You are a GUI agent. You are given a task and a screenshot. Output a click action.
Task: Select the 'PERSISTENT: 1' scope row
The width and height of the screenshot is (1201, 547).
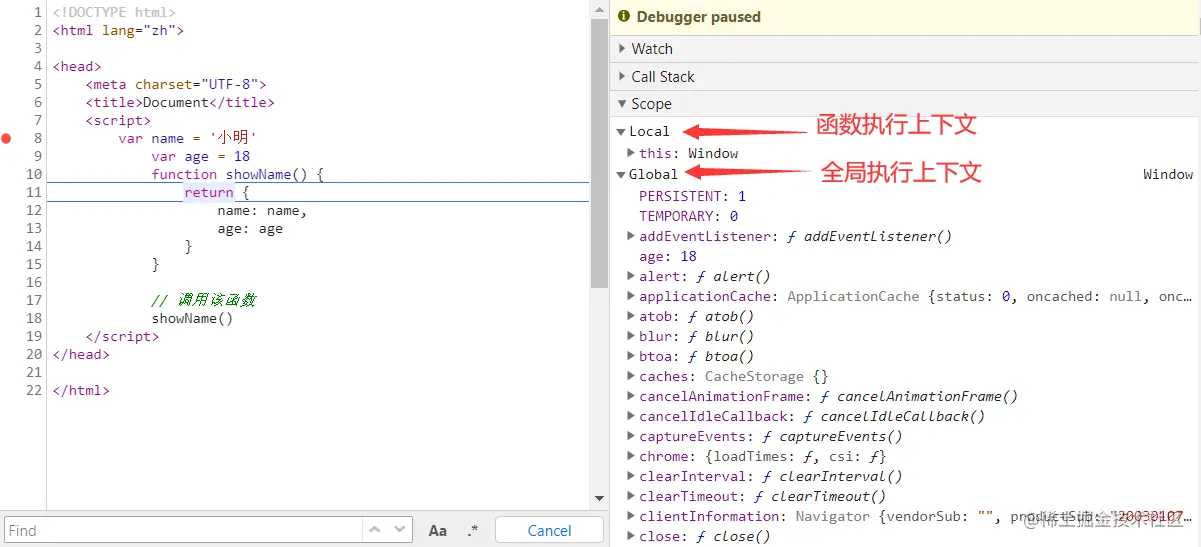692,196
